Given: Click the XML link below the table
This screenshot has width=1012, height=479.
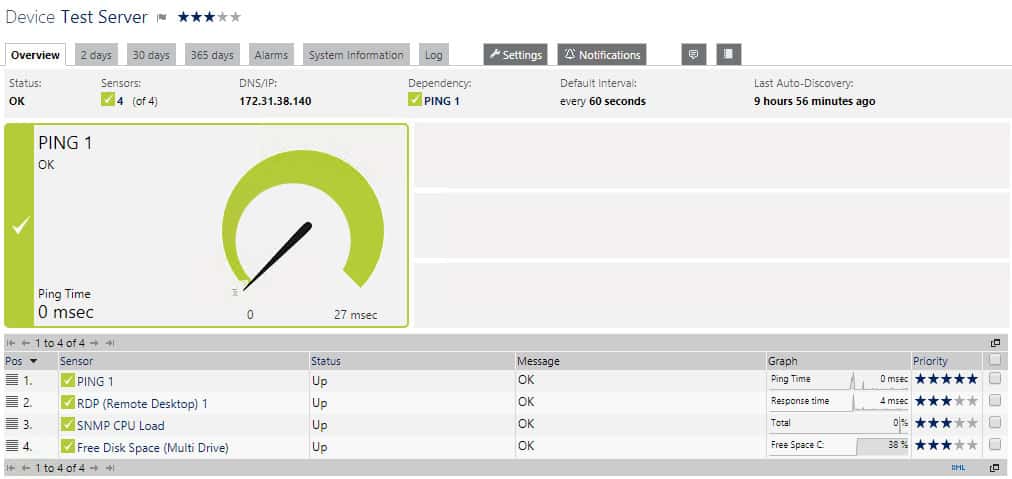Looking at the screenshot, I should [958, 468].
